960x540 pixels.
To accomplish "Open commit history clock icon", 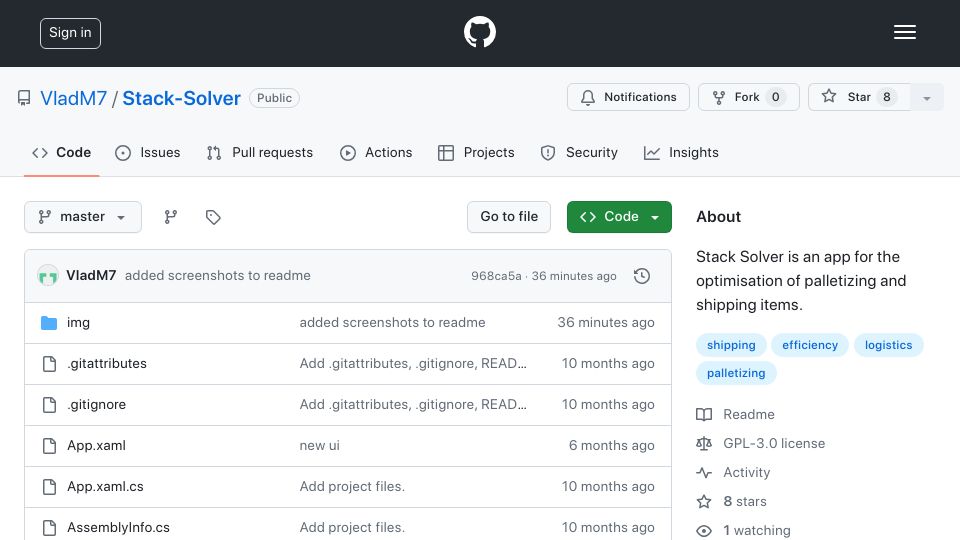I will [642, 276].
